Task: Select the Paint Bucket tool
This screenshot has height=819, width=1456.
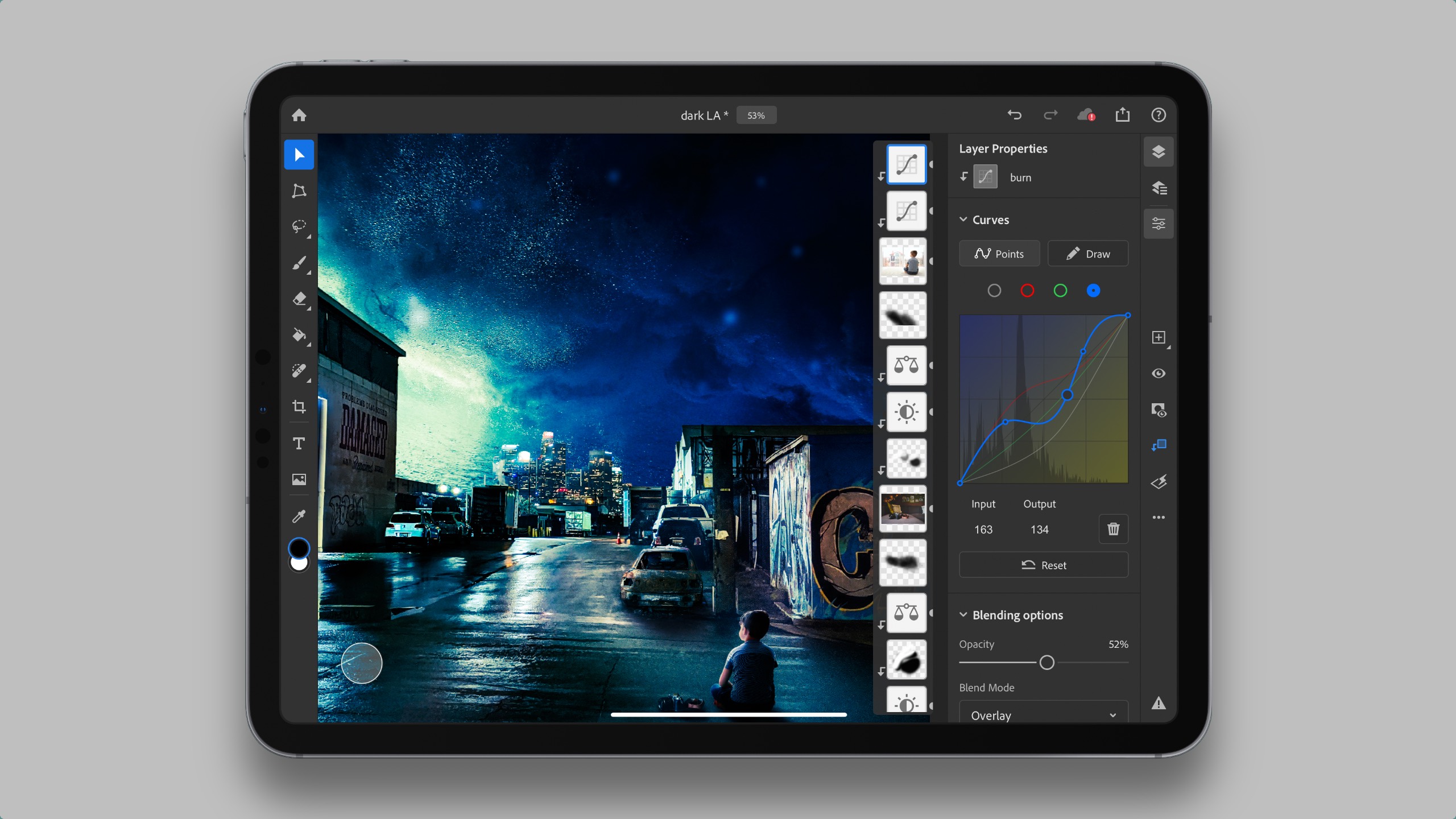Action: (299, 334)
